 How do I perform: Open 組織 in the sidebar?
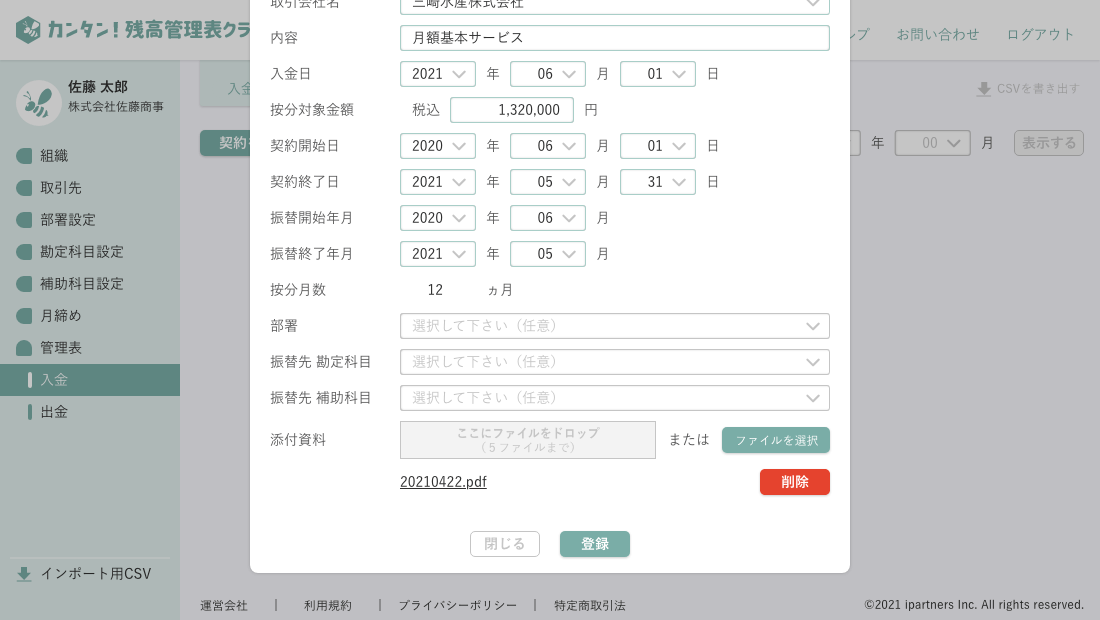click(55, 156)
